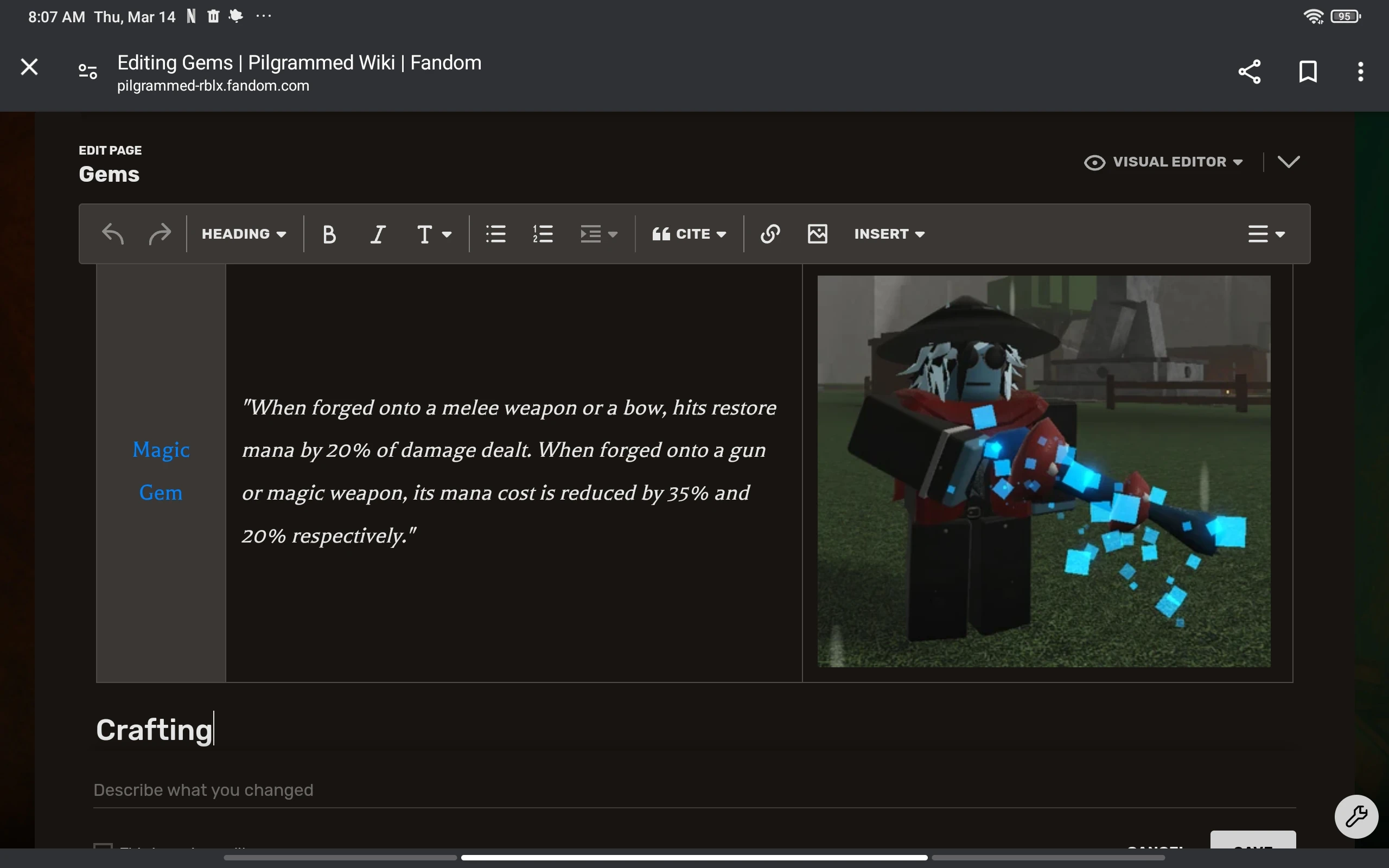This screenshot has height=868, width=1389.
Task: Insert a numbered list
Action: (x=543, y=234)
